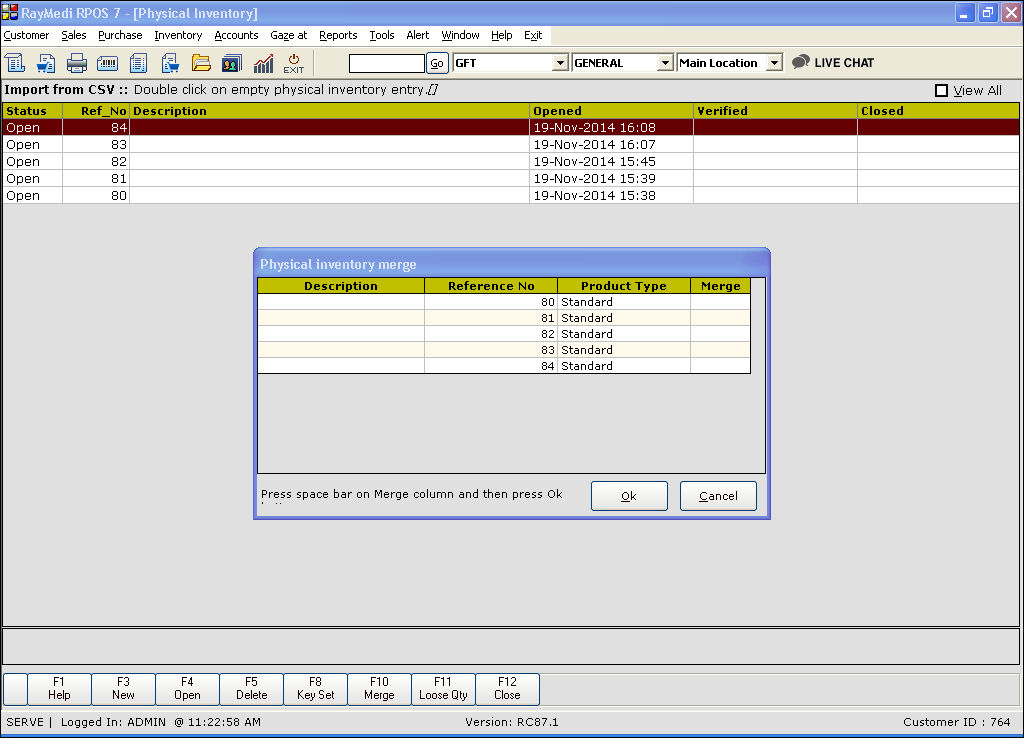Click the blank button left of F1 Help
This screenshot has height=738, width=1024.
[15, 688]
